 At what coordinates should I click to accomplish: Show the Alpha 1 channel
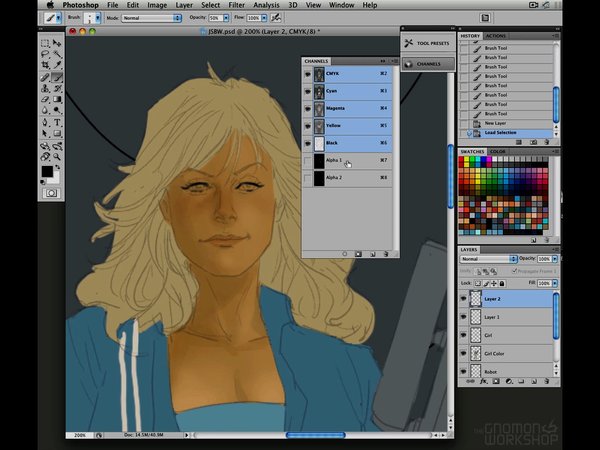click(308, 161)
